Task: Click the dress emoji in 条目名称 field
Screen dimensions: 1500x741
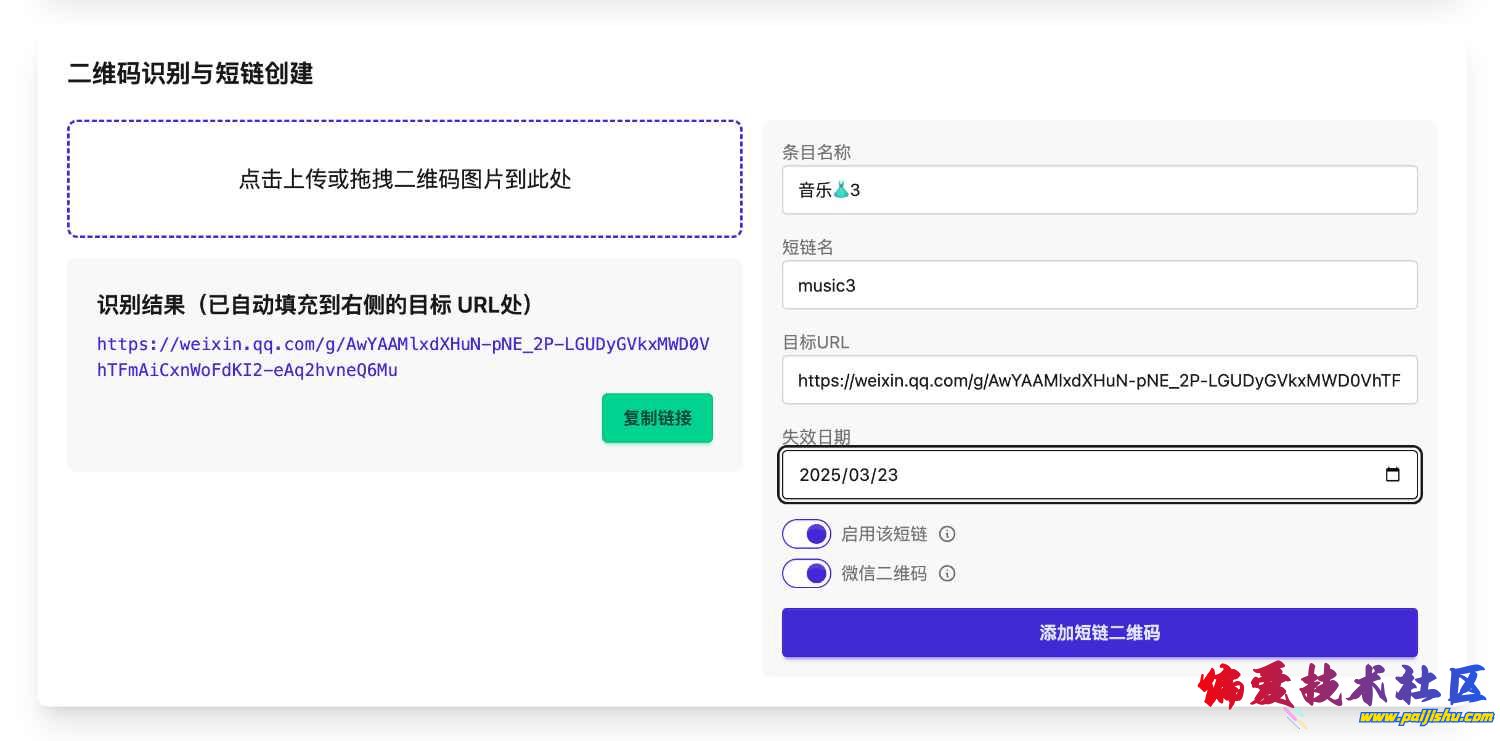Action: click(x=841, y=189)
